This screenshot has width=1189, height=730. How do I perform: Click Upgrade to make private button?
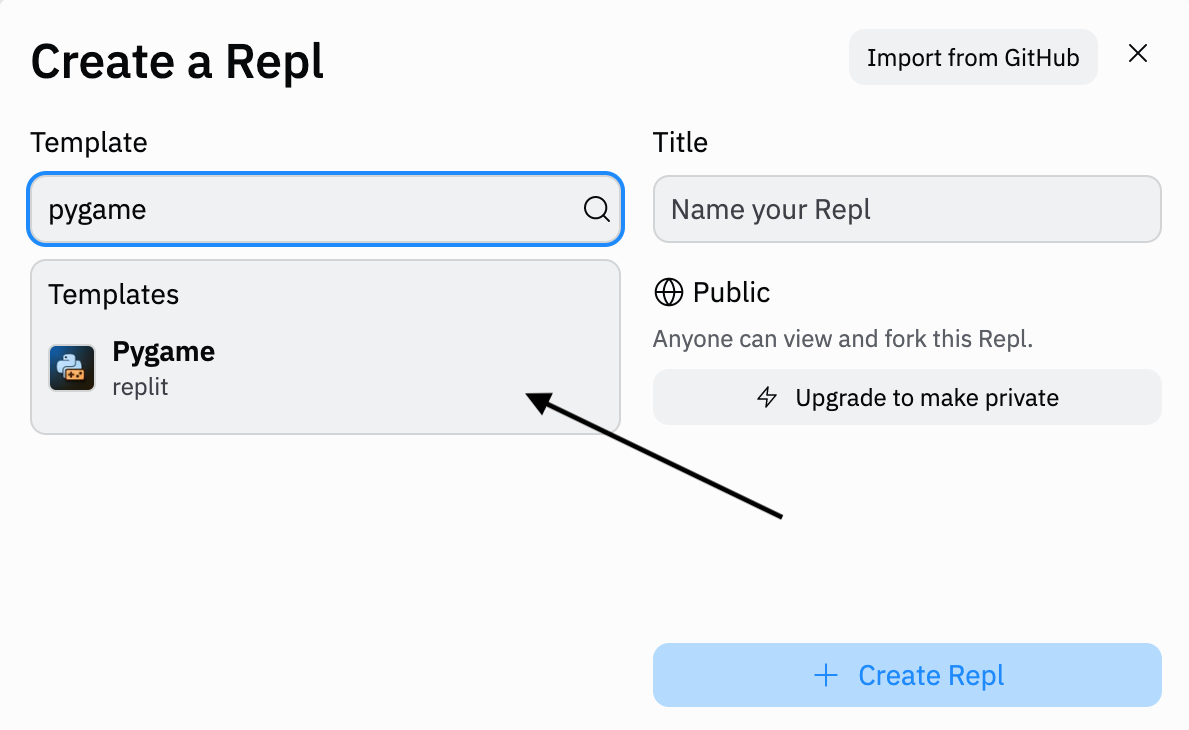pos(907,397)
